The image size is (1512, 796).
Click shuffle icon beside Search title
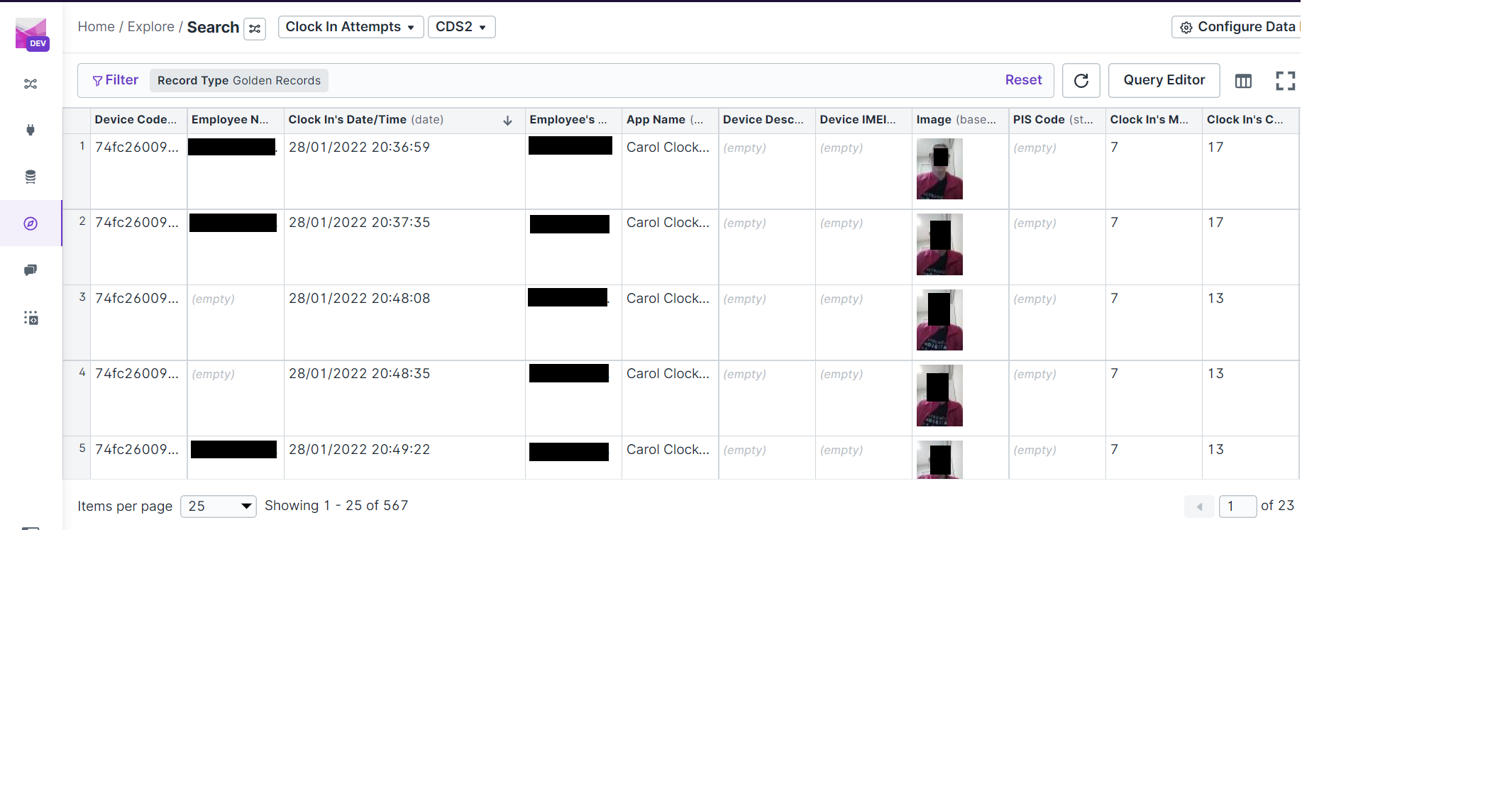(x=255, y=28)
